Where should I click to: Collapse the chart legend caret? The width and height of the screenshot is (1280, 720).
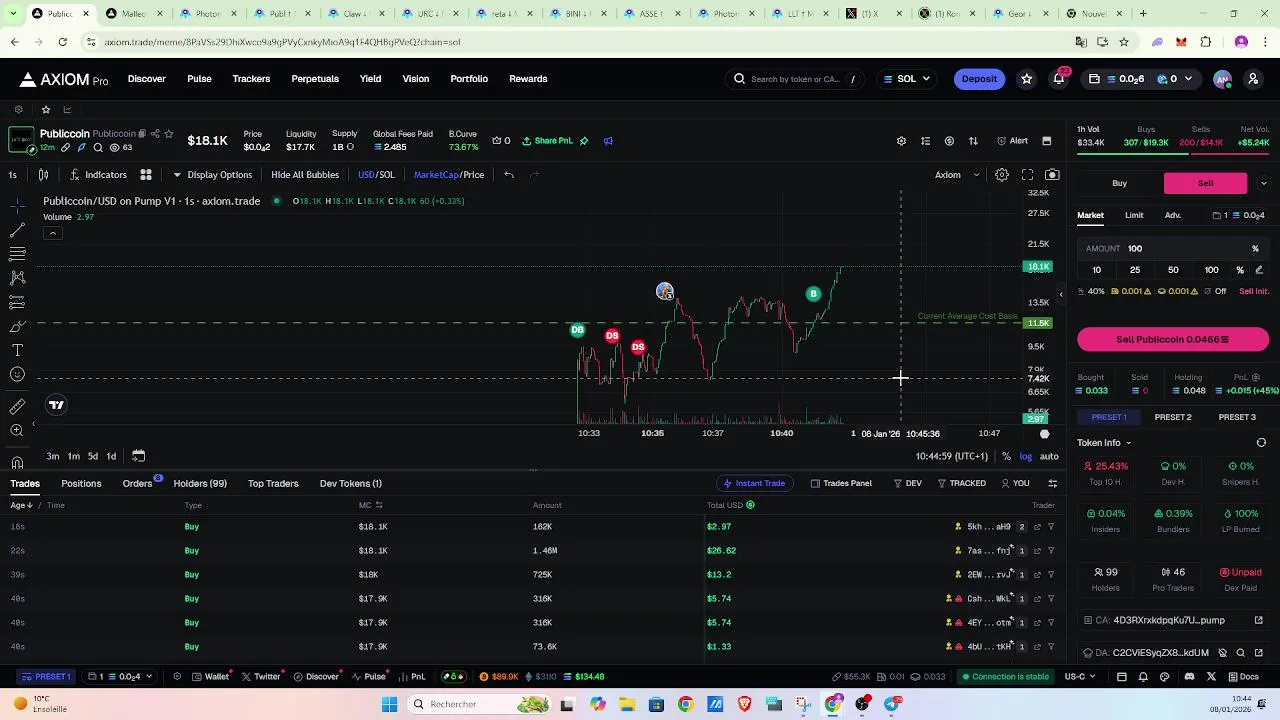coord(52,233)
